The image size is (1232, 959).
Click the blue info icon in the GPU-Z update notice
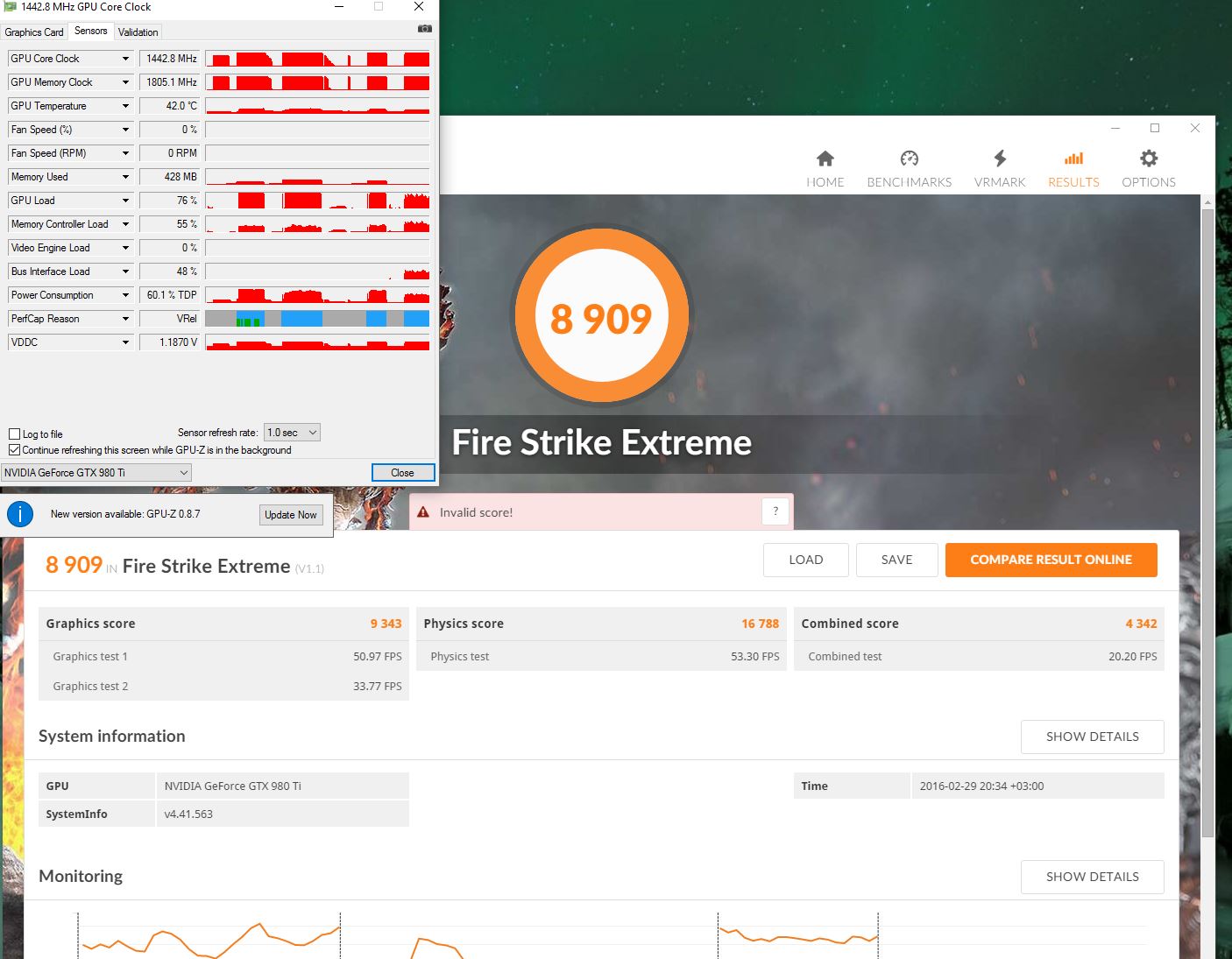20,514
